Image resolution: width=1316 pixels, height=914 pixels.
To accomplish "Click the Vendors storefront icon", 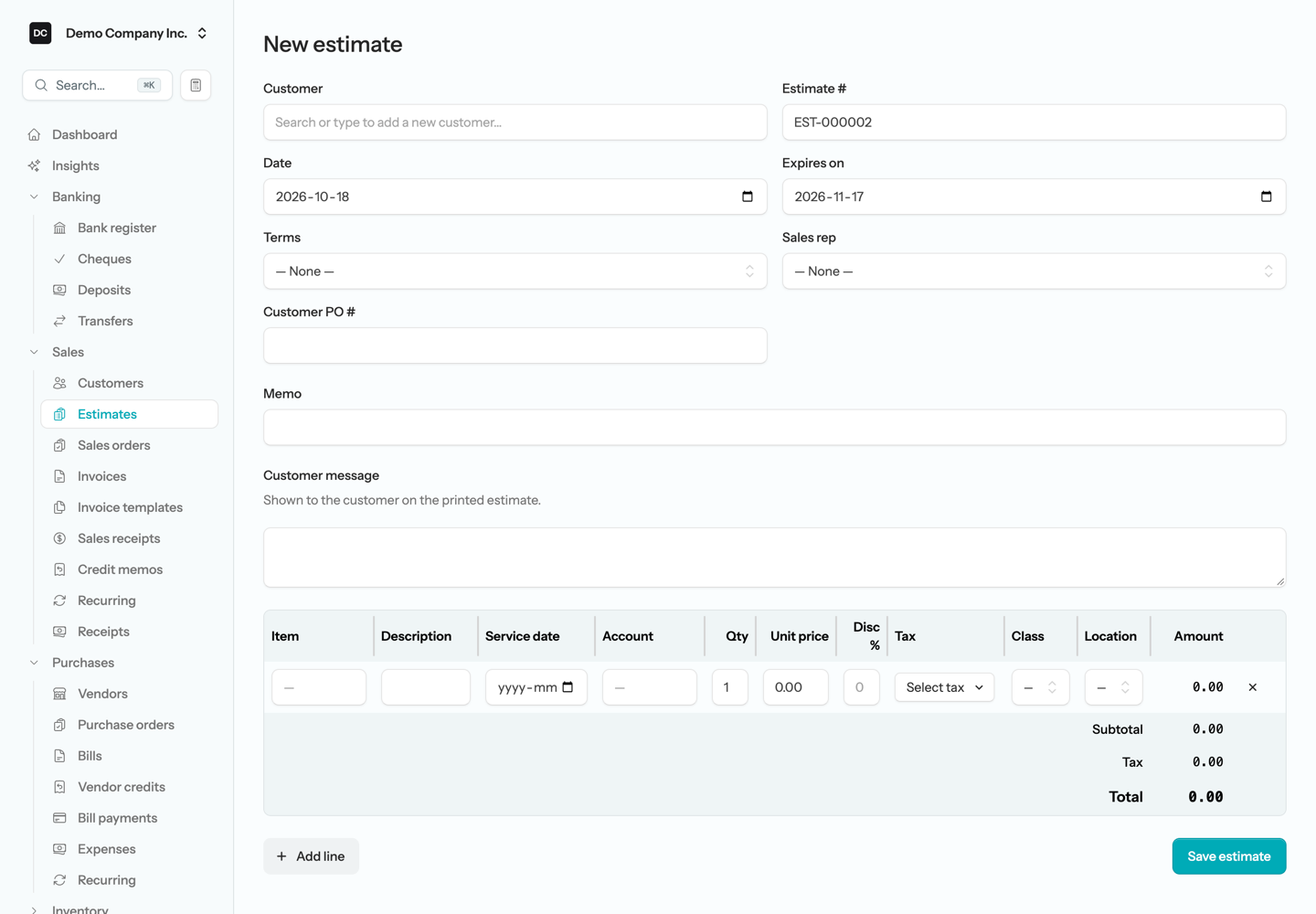I will click(59, 694).
